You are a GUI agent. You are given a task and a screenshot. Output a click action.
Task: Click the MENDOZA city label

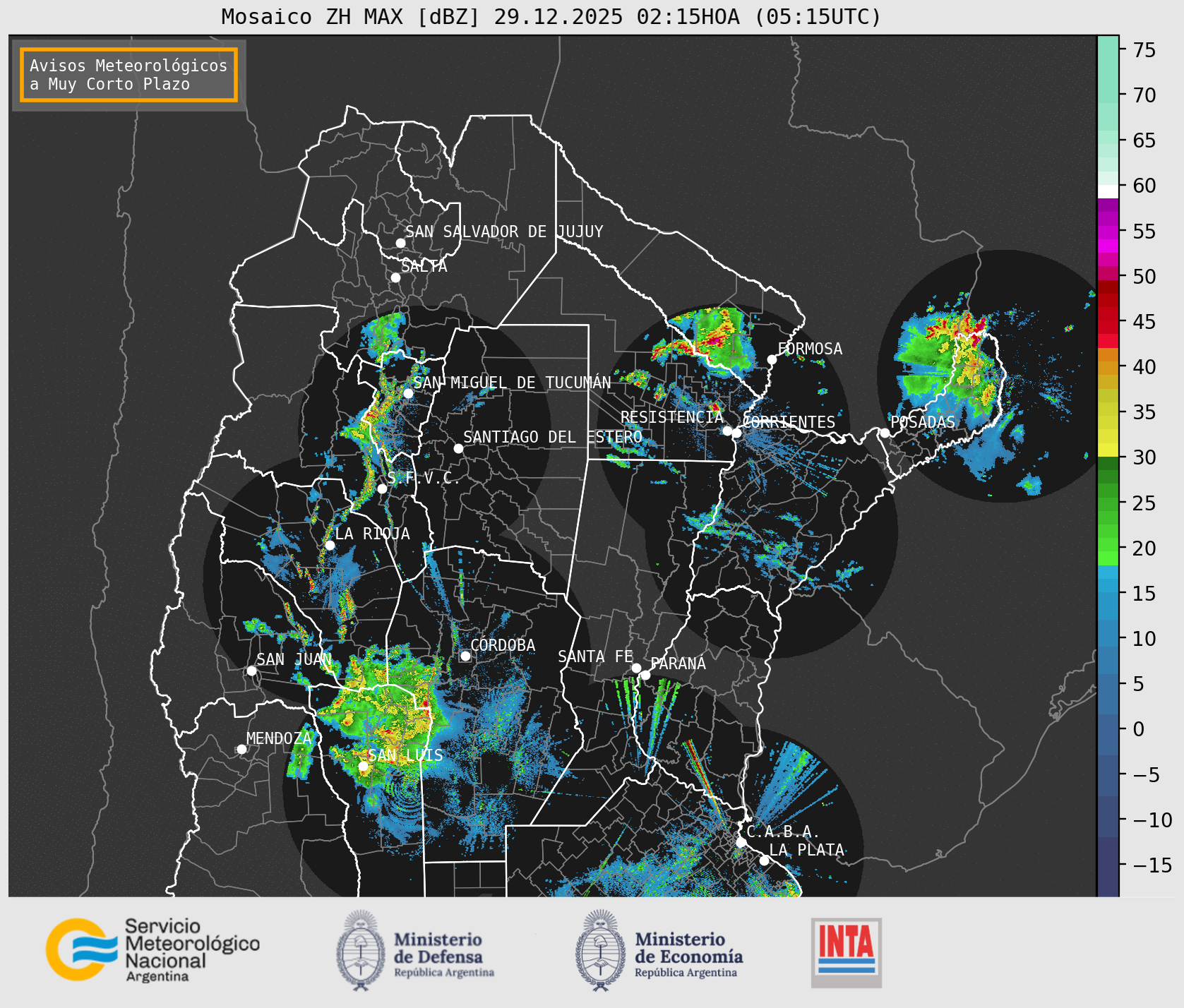pos(279,738)
